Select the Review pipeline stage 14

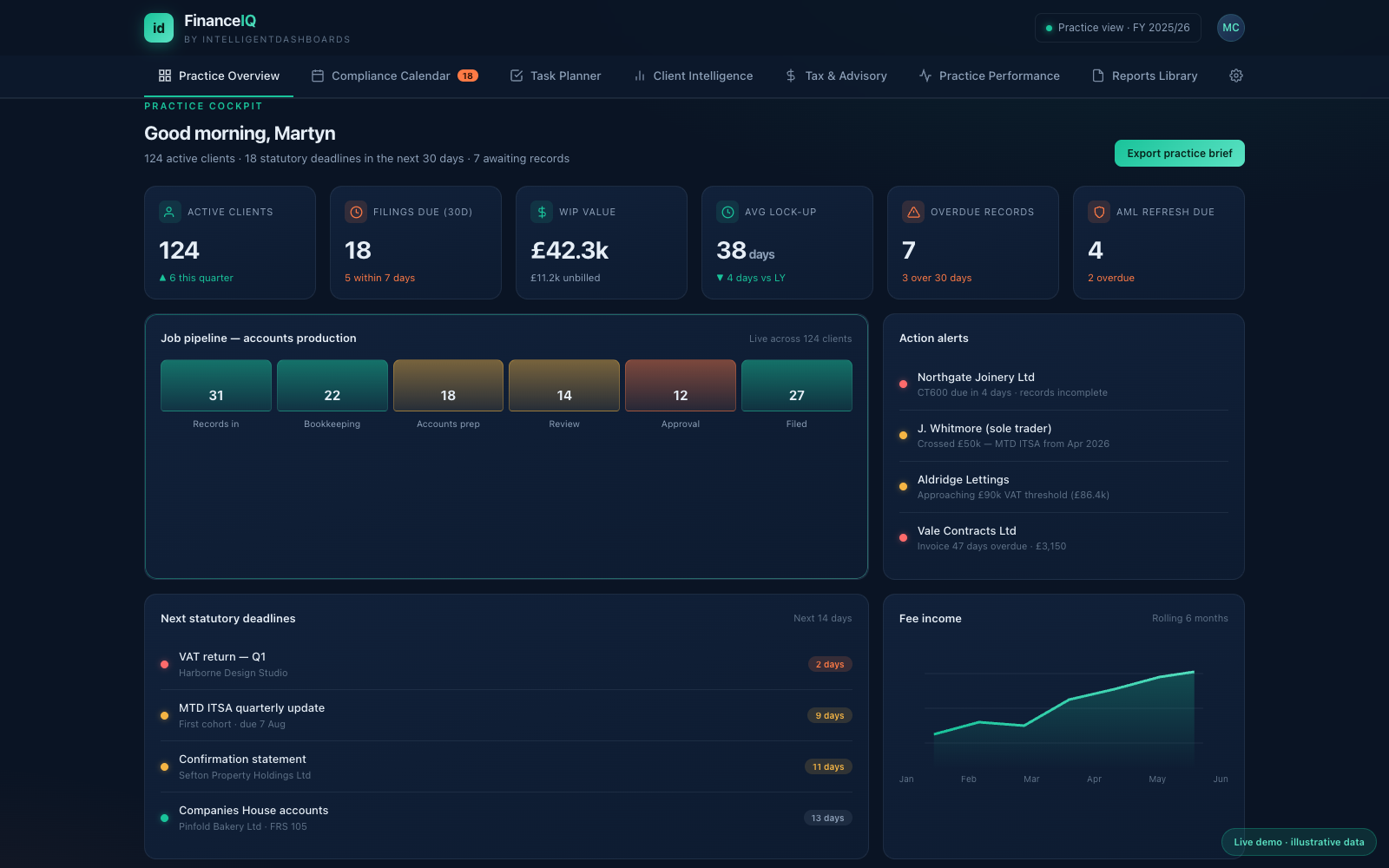click(564, 385)
